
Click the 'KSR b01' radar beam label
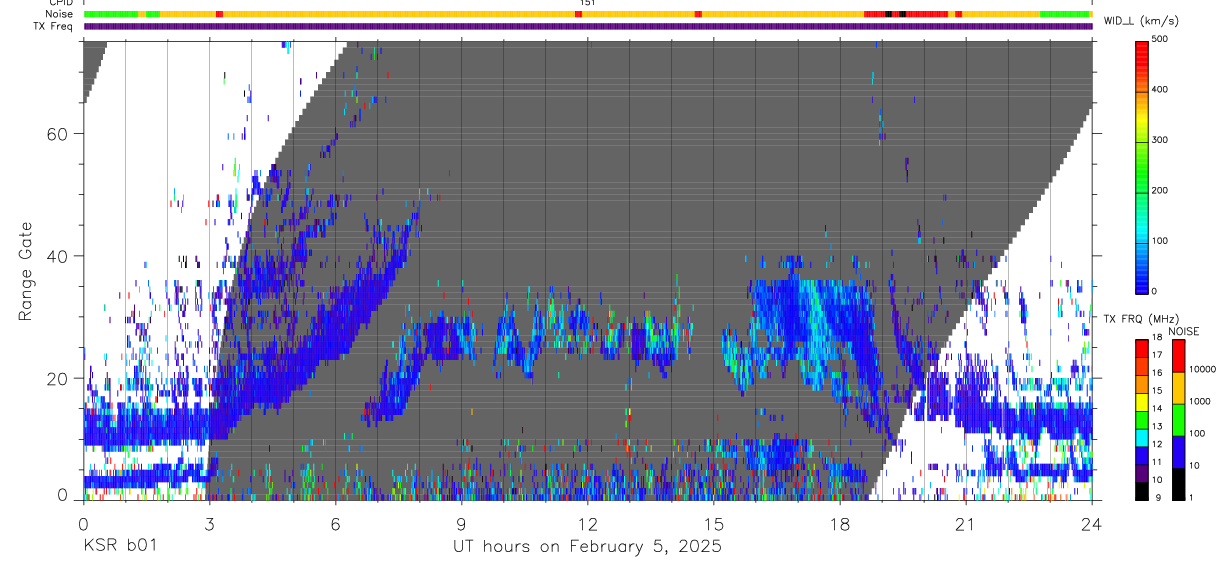[x=118, y=546]
